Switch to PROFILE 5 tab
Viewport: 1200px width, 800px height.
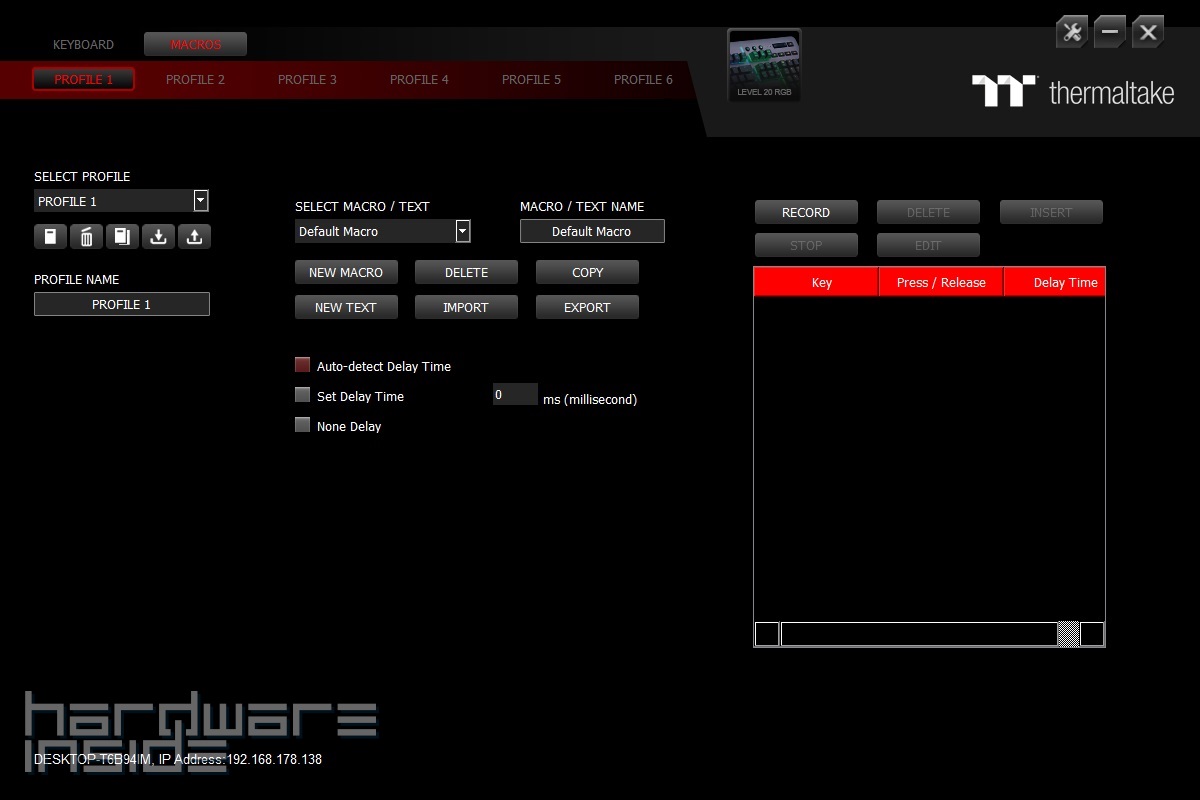coord(532,79)
